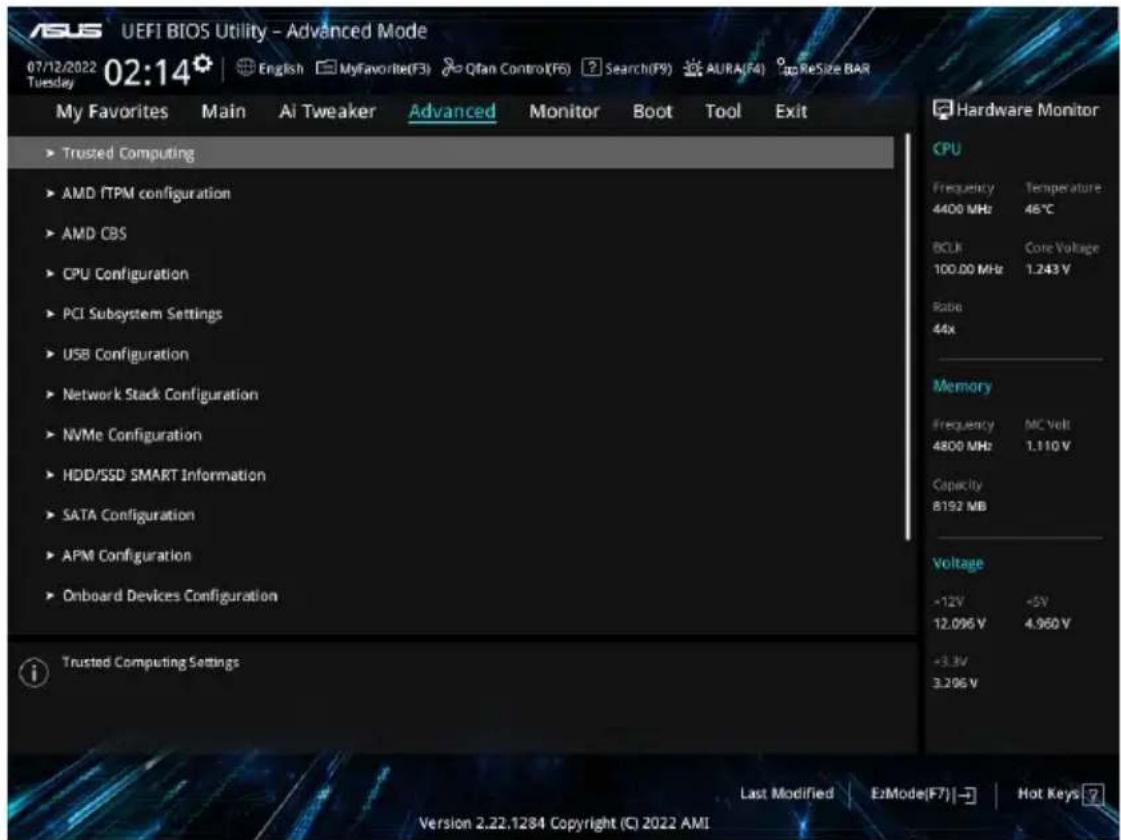Viewport: 1121px width, 840px height.
Task: Expand the CPU Configuration arrow
Action: pos(50,274)
